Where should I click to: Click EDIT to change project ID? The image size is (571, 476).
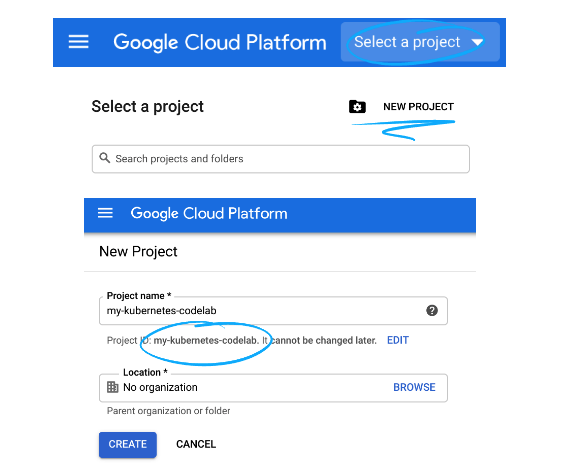(398, 340)
